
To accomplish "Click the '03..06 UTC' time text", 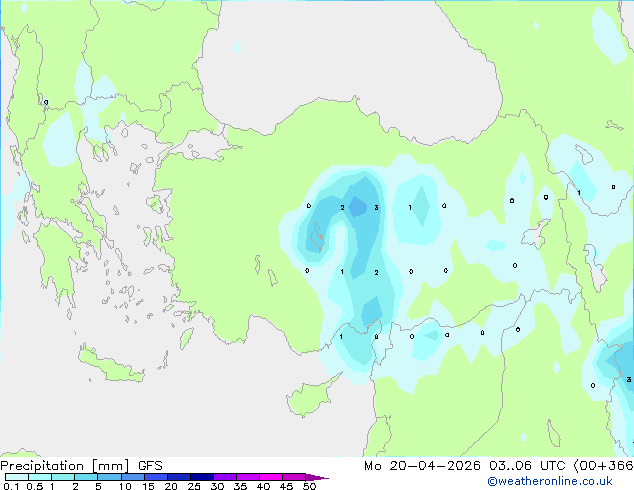I will 527,466.
